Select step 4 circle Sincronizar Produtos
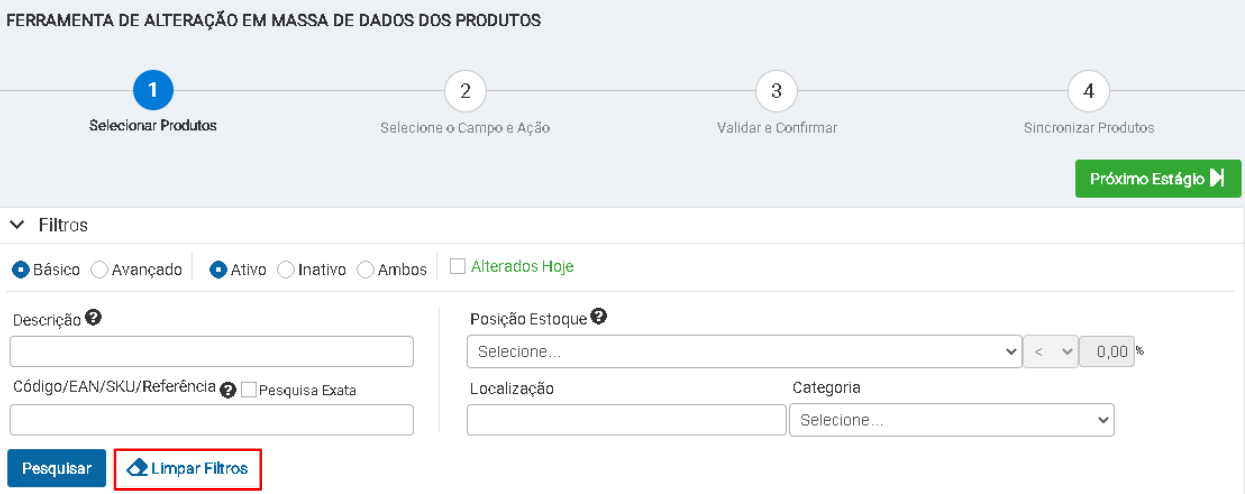1245x494 pixels. [x=1088, y=91]
